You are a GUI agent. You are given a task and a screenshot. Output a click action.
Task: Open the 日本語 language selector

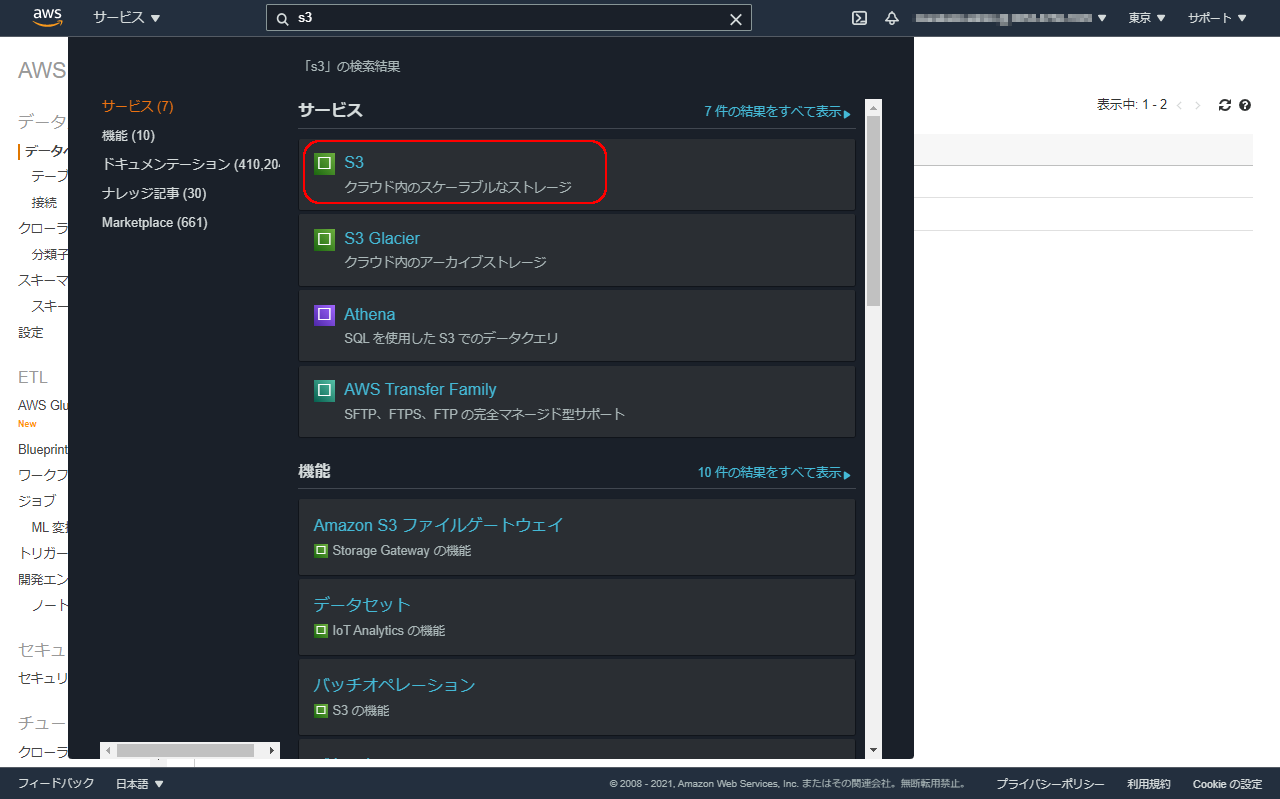(x=137, y=783)
